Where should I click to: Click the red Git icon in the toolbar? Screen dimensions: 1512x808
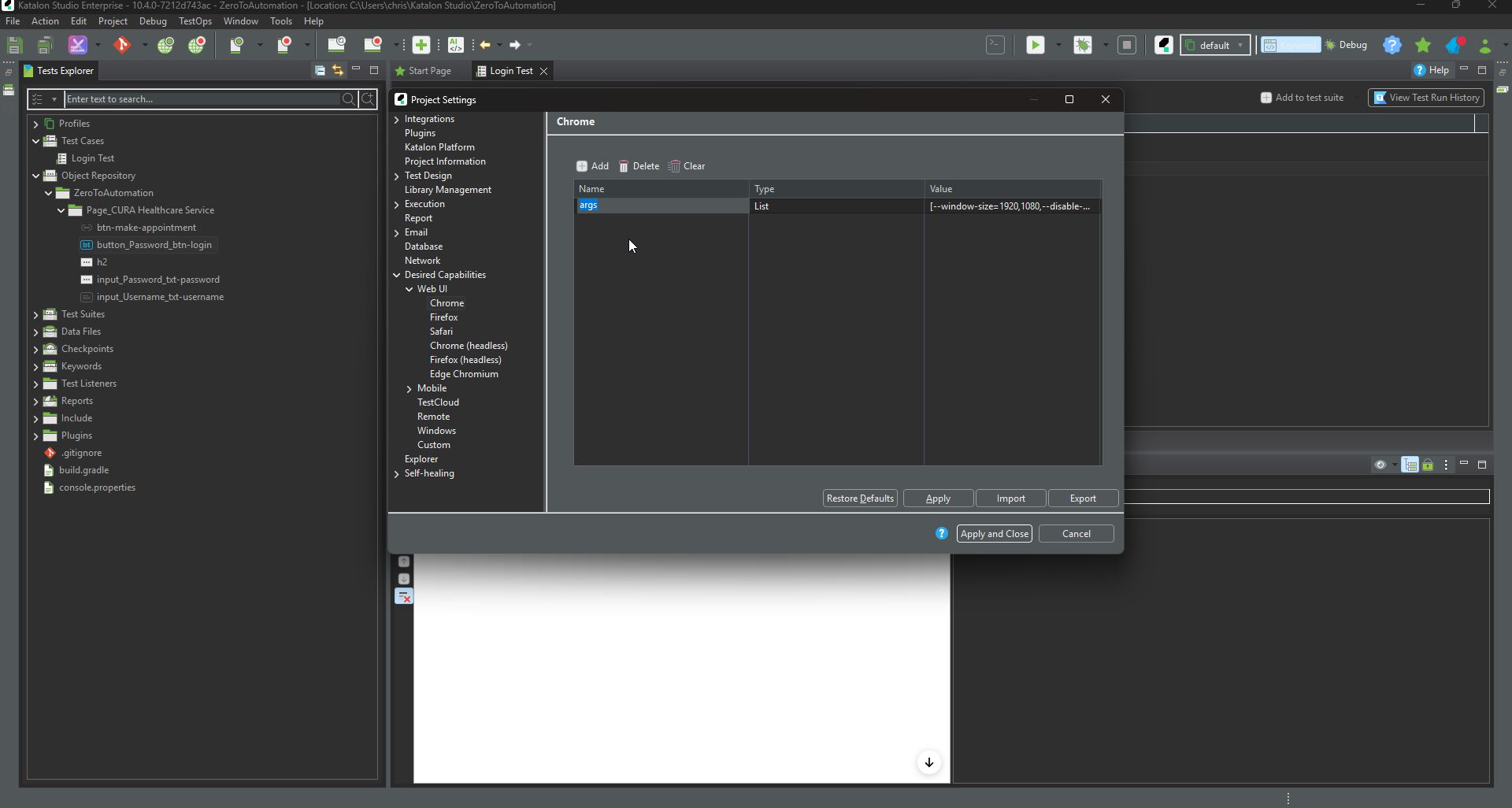click(121, 45)
